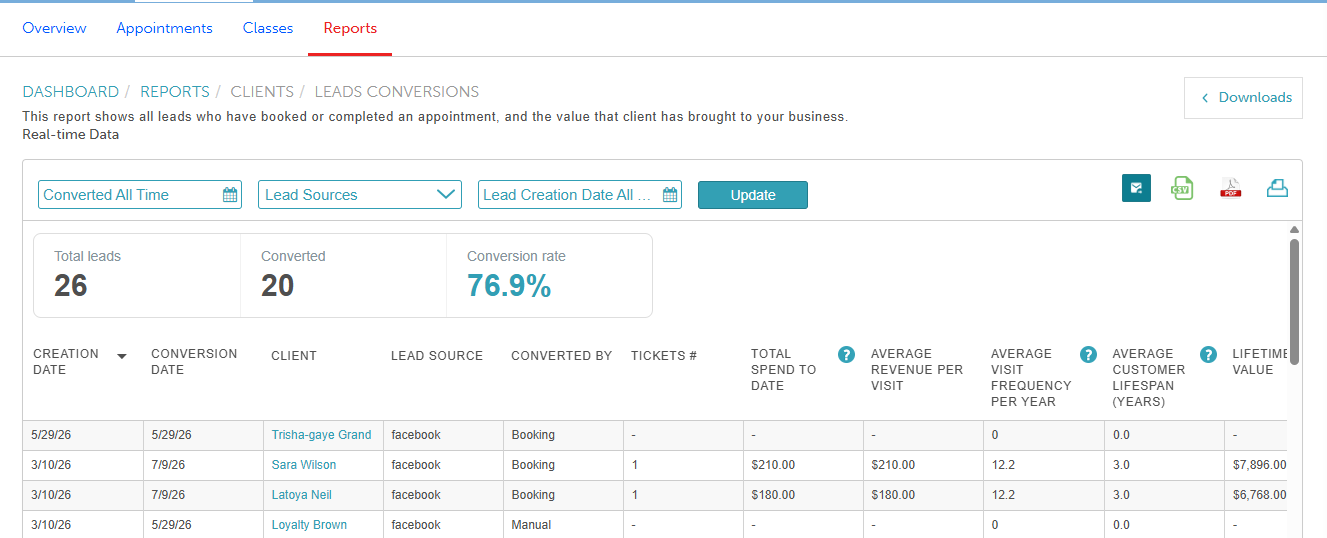
Task: Sort by the Converted By column header
Action: pyautogui.click(x=561, y=356)
